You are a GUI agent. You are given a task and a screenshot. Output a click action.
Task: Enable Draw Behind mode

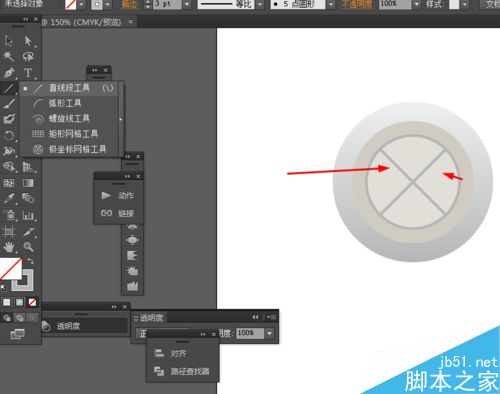19,318
